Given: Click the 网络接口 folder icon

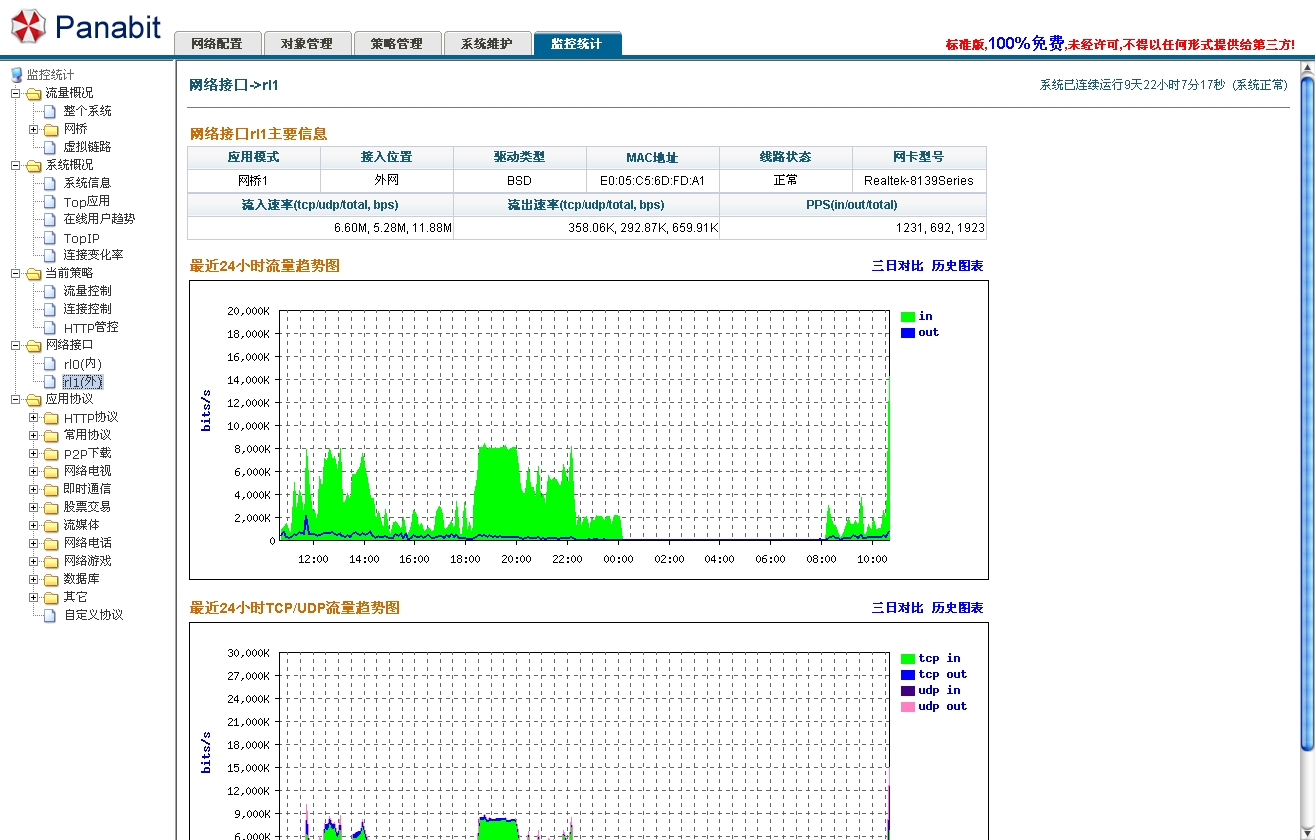Looking at the screenshot, I should [34, 345].
